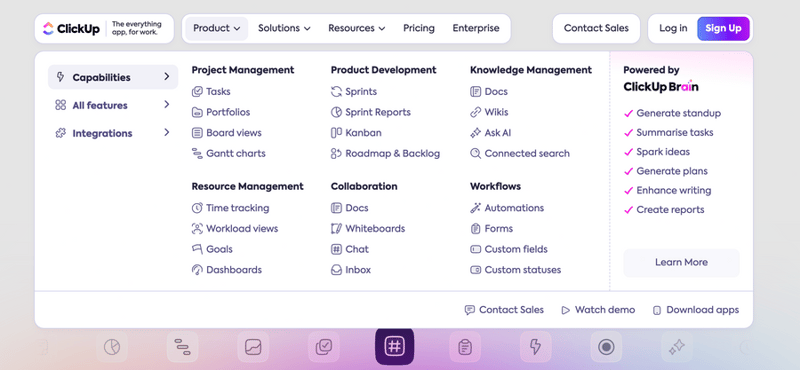Screen dimensions: 800x370
Task: Open the Product dropdown menu
Action: tap(216, 29)
